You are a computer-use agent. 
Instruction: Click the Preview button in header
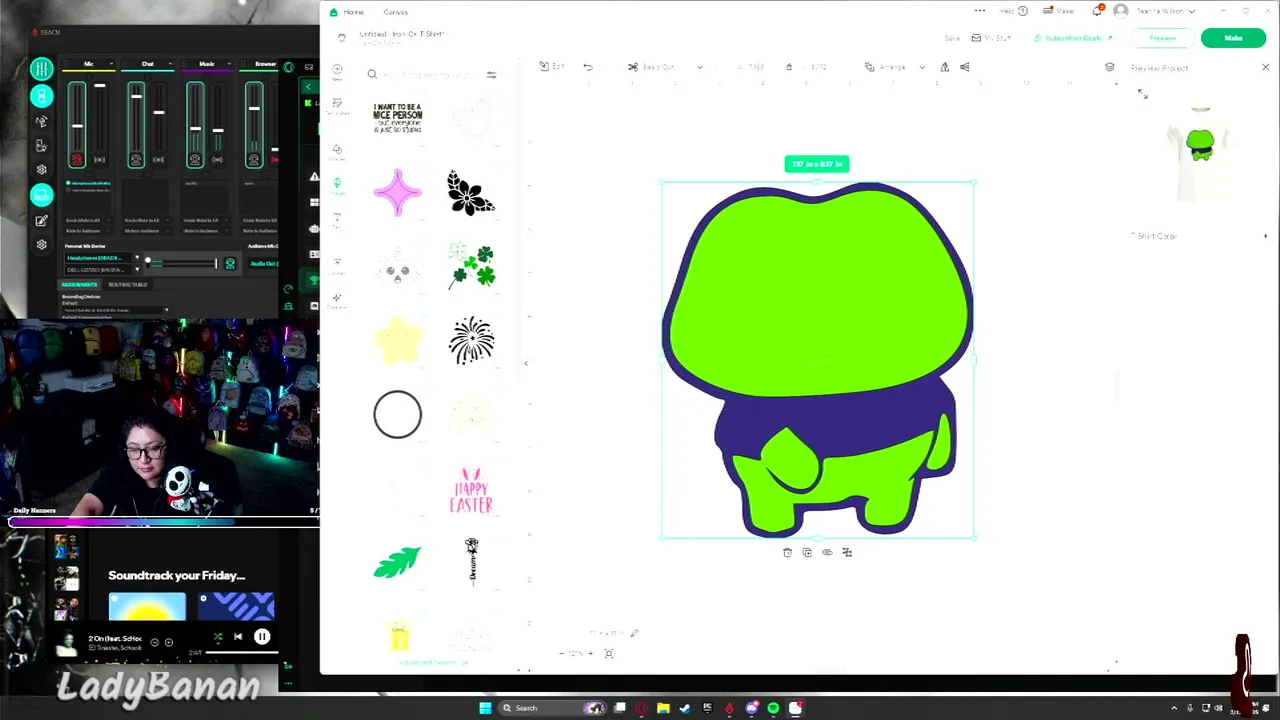[x=1162, y=38]
